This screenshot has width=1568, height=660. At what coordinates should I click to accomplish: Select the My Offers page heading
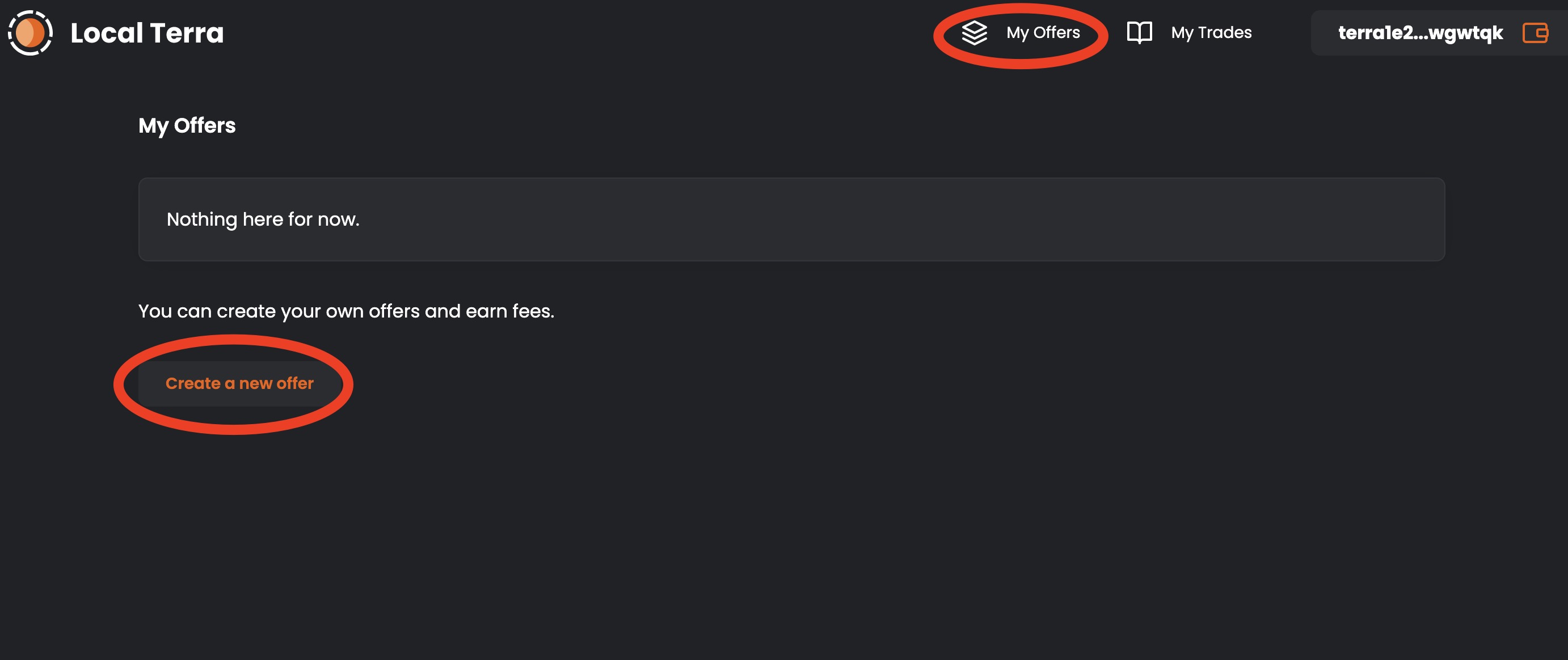(x=187, y=125)
